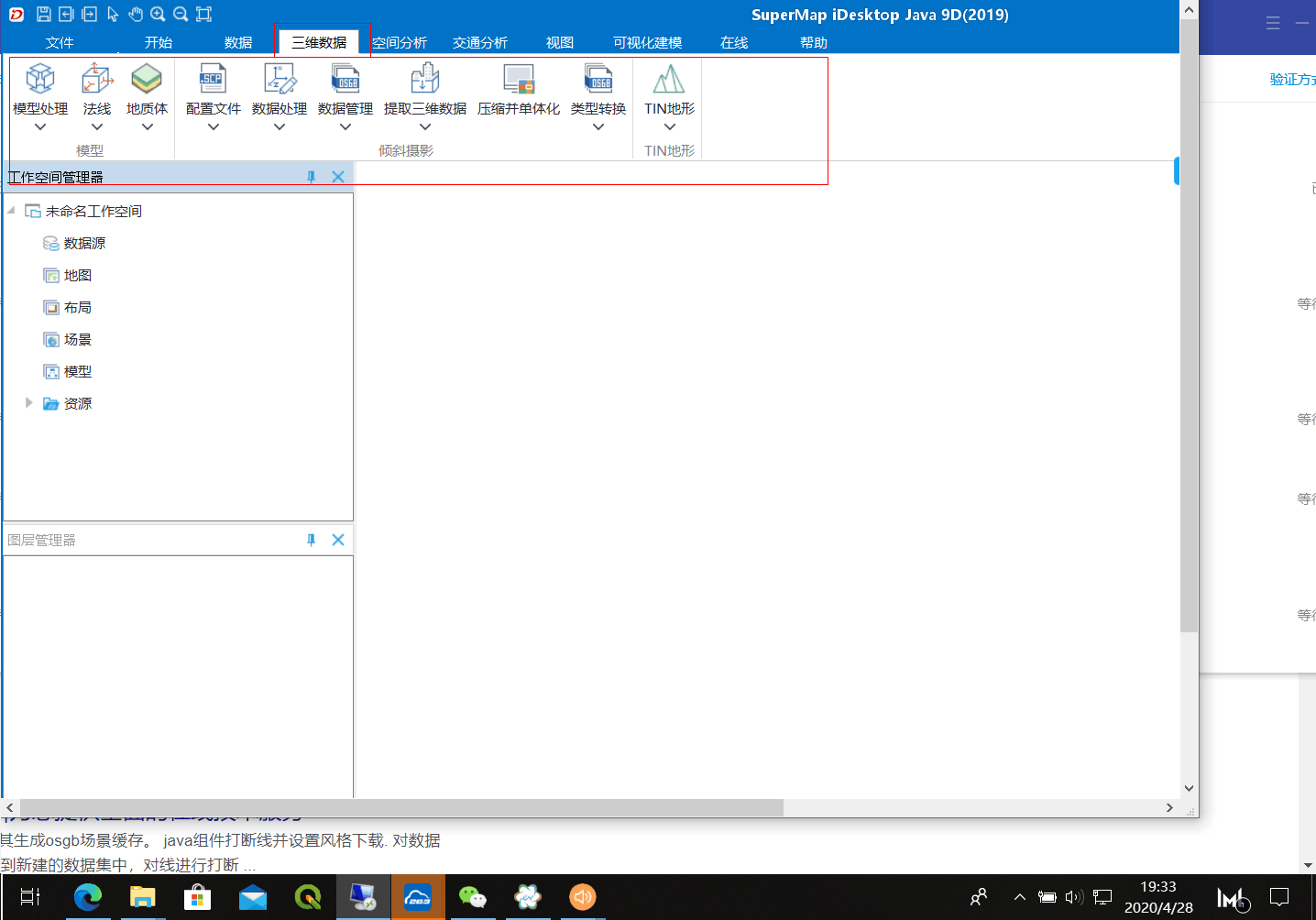Open the 数据管理 dropdown chevron
Screen dimensions: 1316x920
(x=345, y=127)
